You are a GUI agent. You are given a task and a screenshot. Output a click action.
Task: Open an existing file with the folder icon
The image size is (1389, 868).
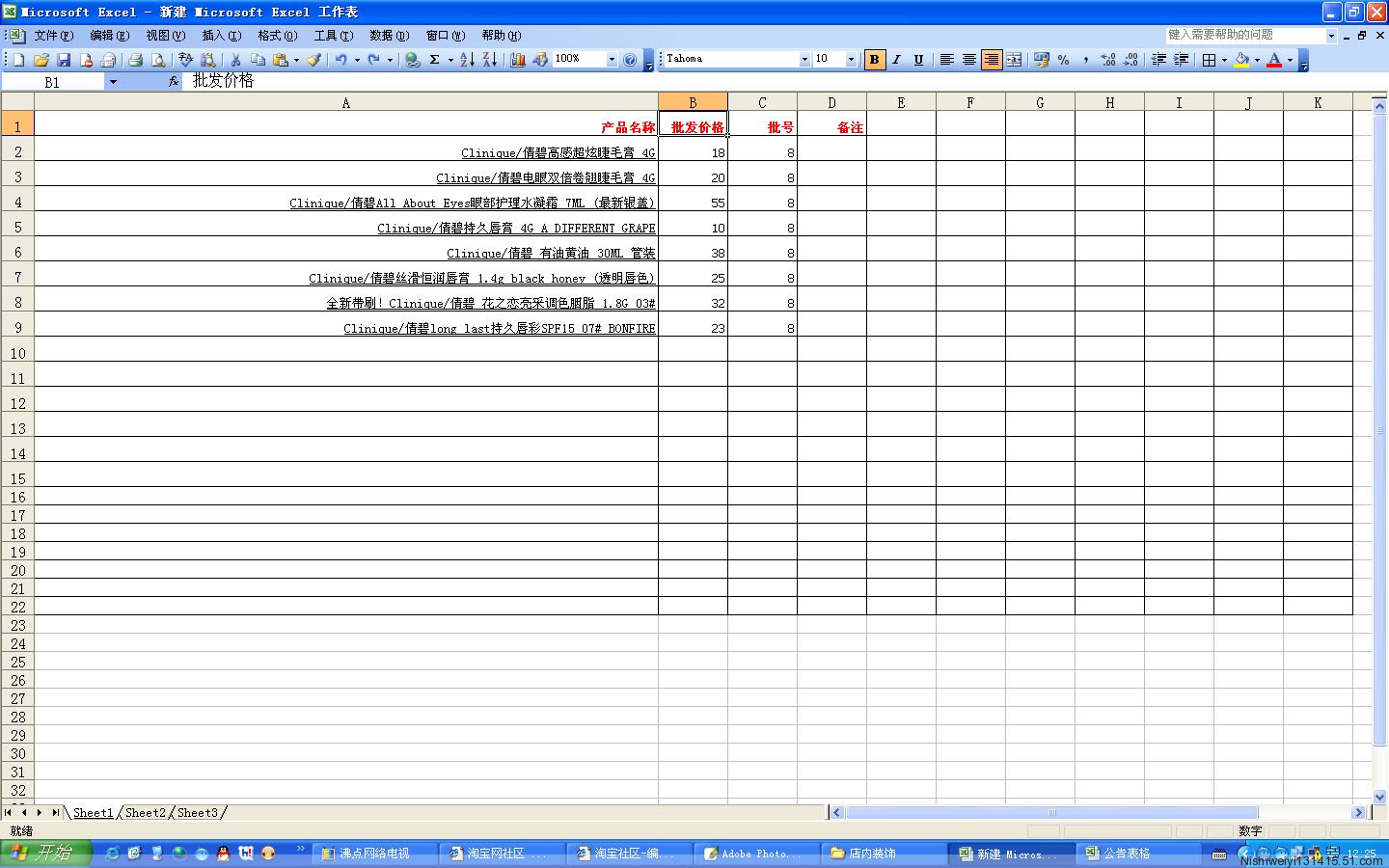tap(41, 60)
